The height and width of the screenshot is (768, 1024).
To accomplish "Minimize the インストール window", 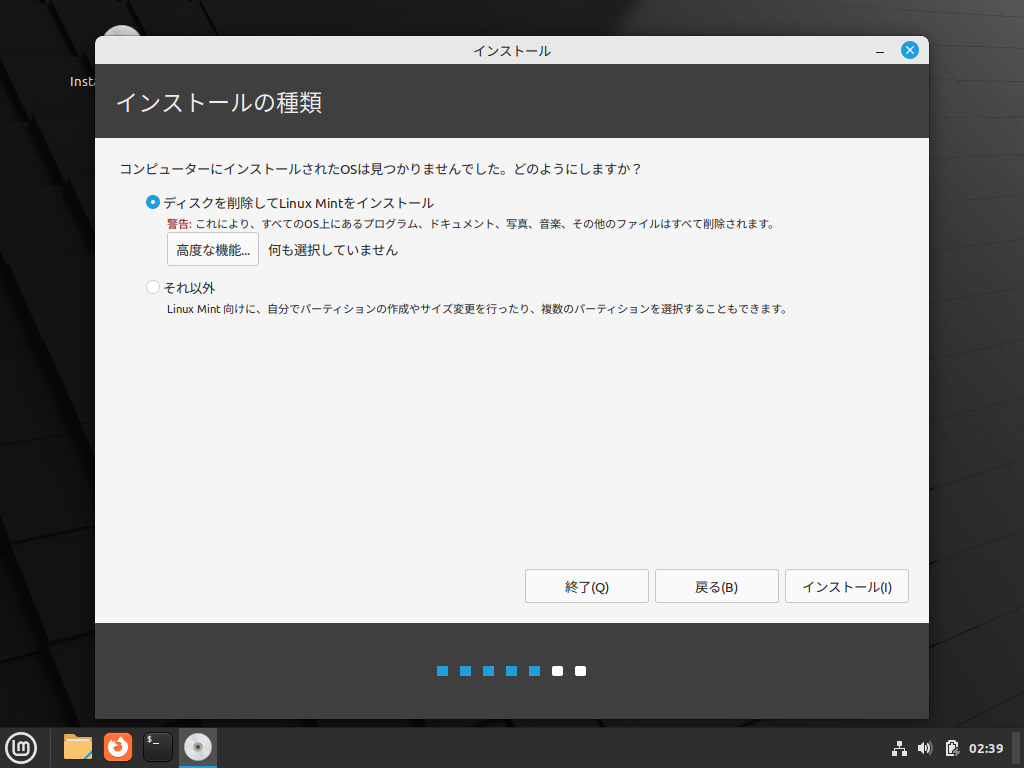I will (x=880, y=51).
